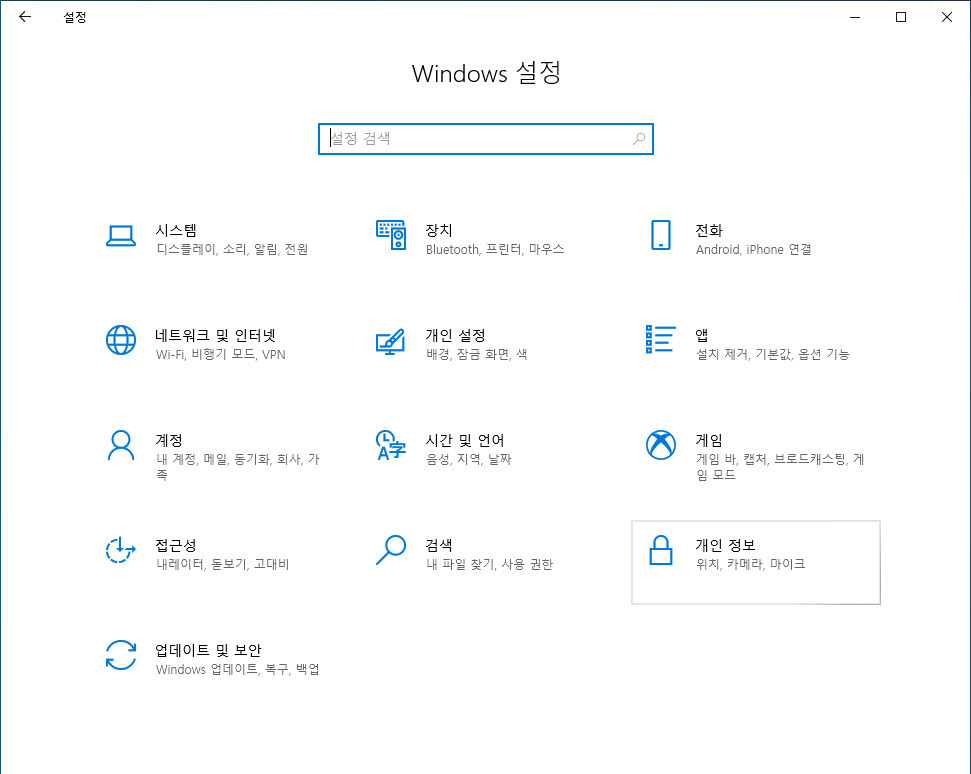The height and width of the screenshot is (774, 971).
Task: Minimize the 설정 window
Action: click(x=855, y=17)
